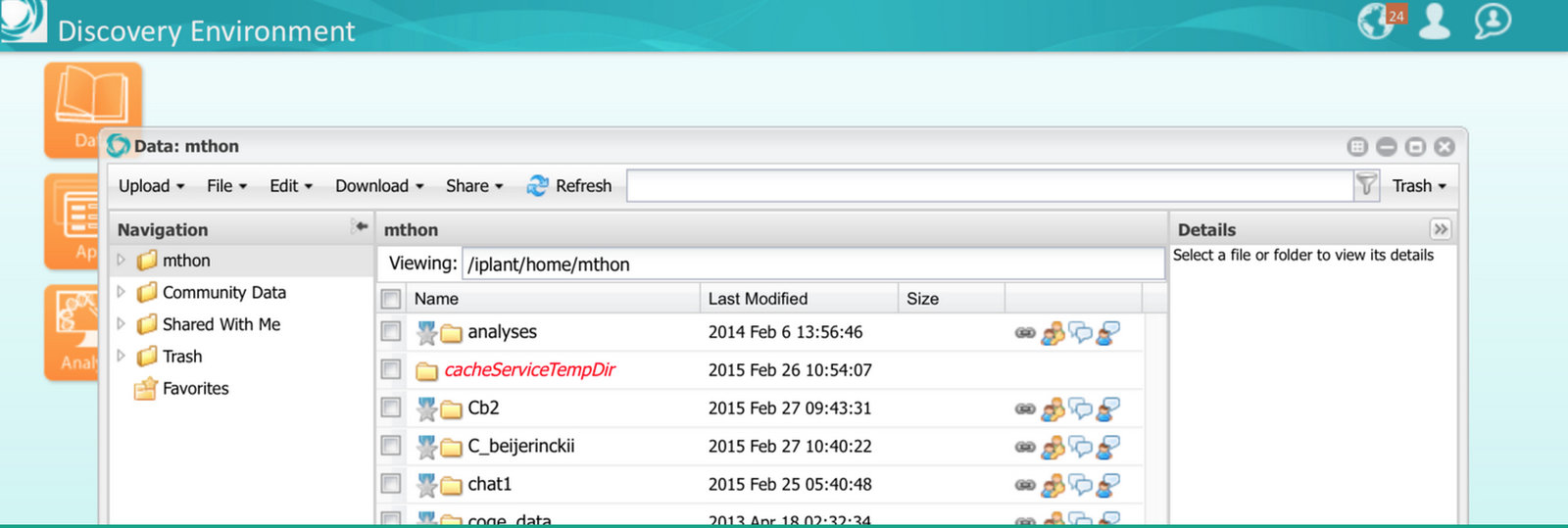Image resolution: width=1568 pixels, height=528 pixels.
Task: Open the Upload dropdown menu
Action: point(151,186)
